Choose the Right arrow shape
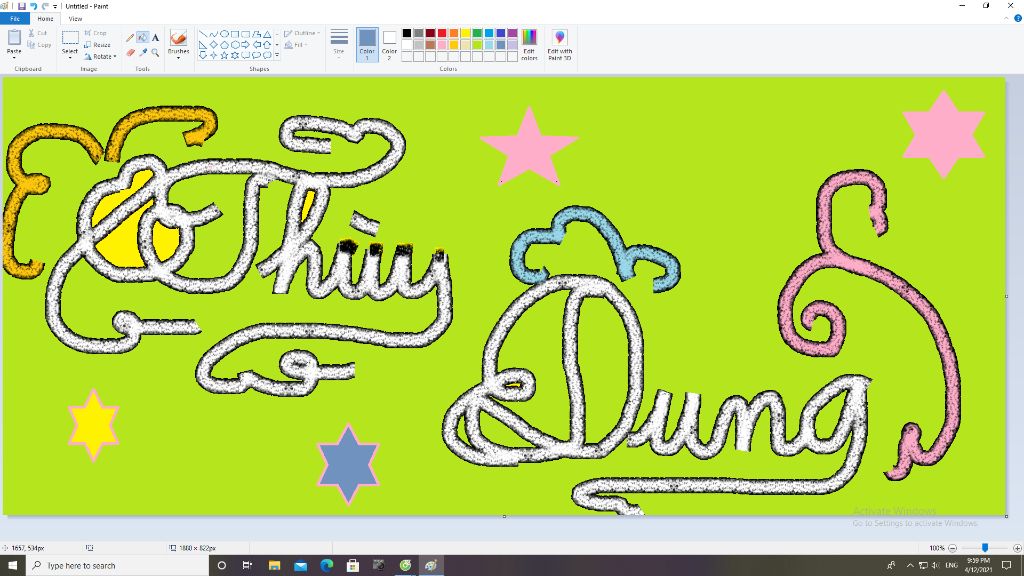The width and height of the screenshot is (1024, 576). pyautogui.click(x=245, y=45)
